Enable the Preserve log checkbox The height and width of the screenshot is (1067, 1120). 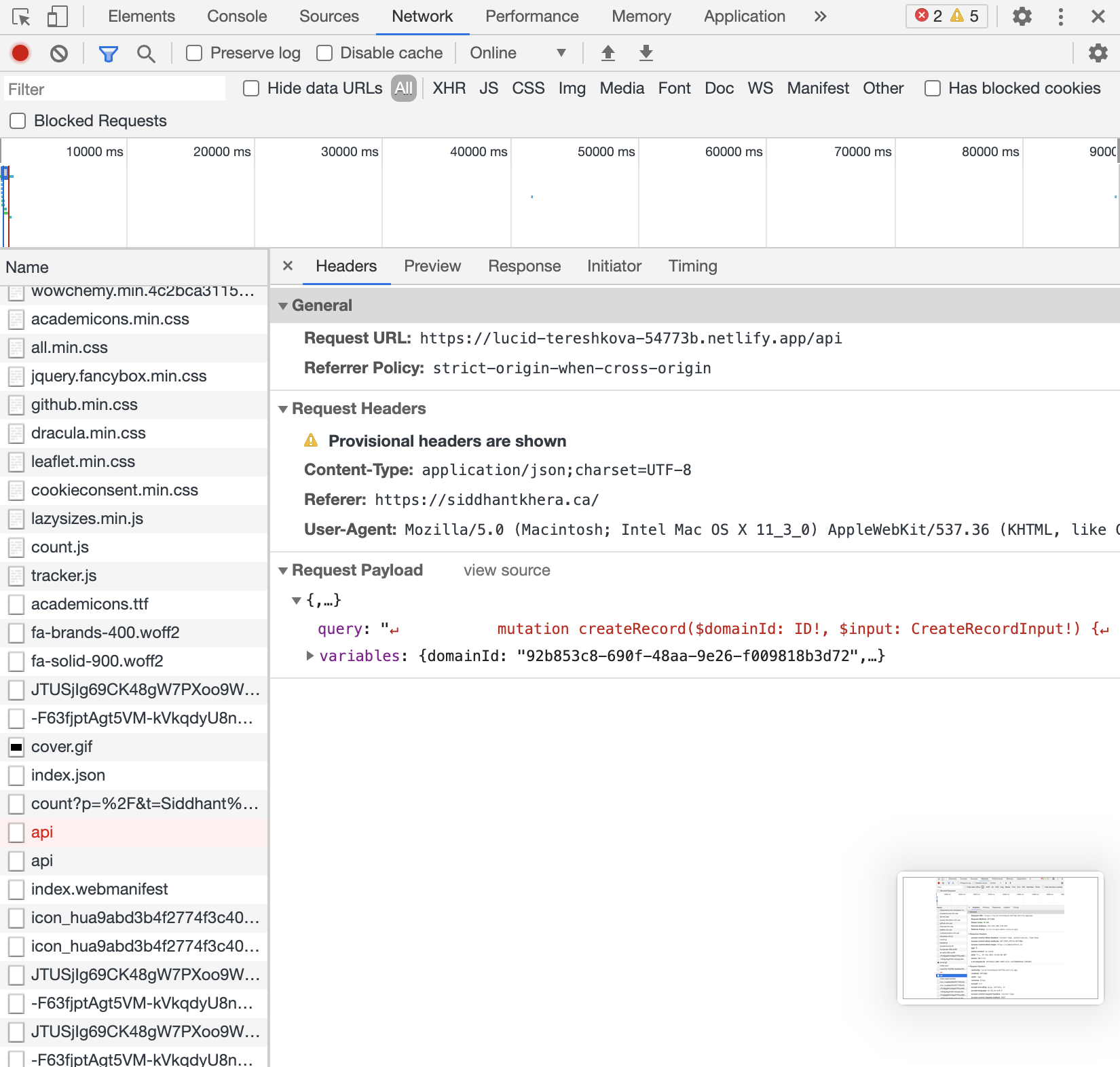point(194,53)
